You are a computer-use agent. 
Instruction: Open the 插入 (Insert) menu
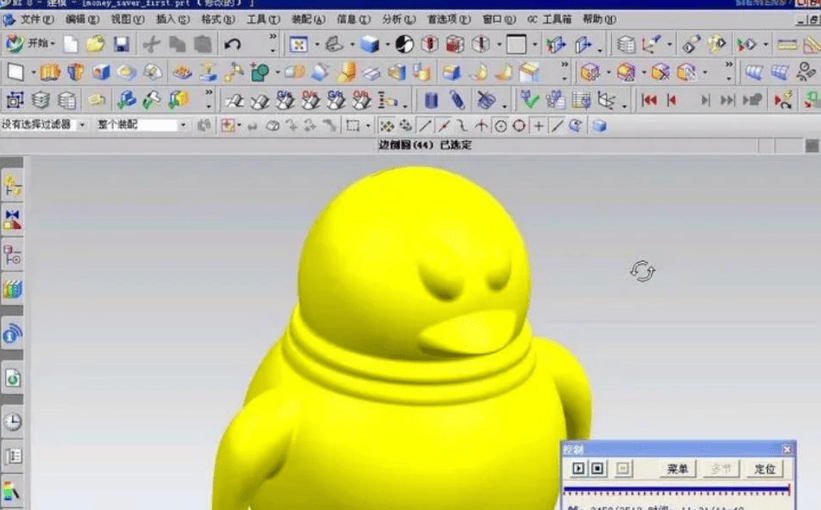click(x=173, y=19)
